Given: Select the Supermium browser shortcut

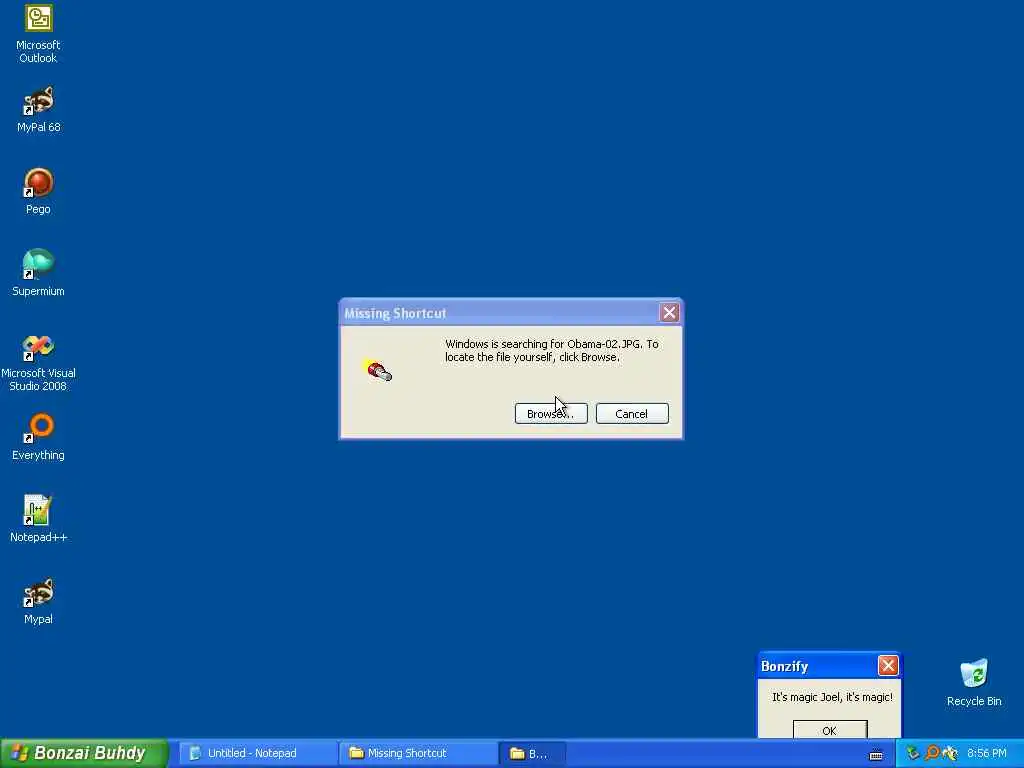Looking at the screenshot, I should (x=39, y=273).
